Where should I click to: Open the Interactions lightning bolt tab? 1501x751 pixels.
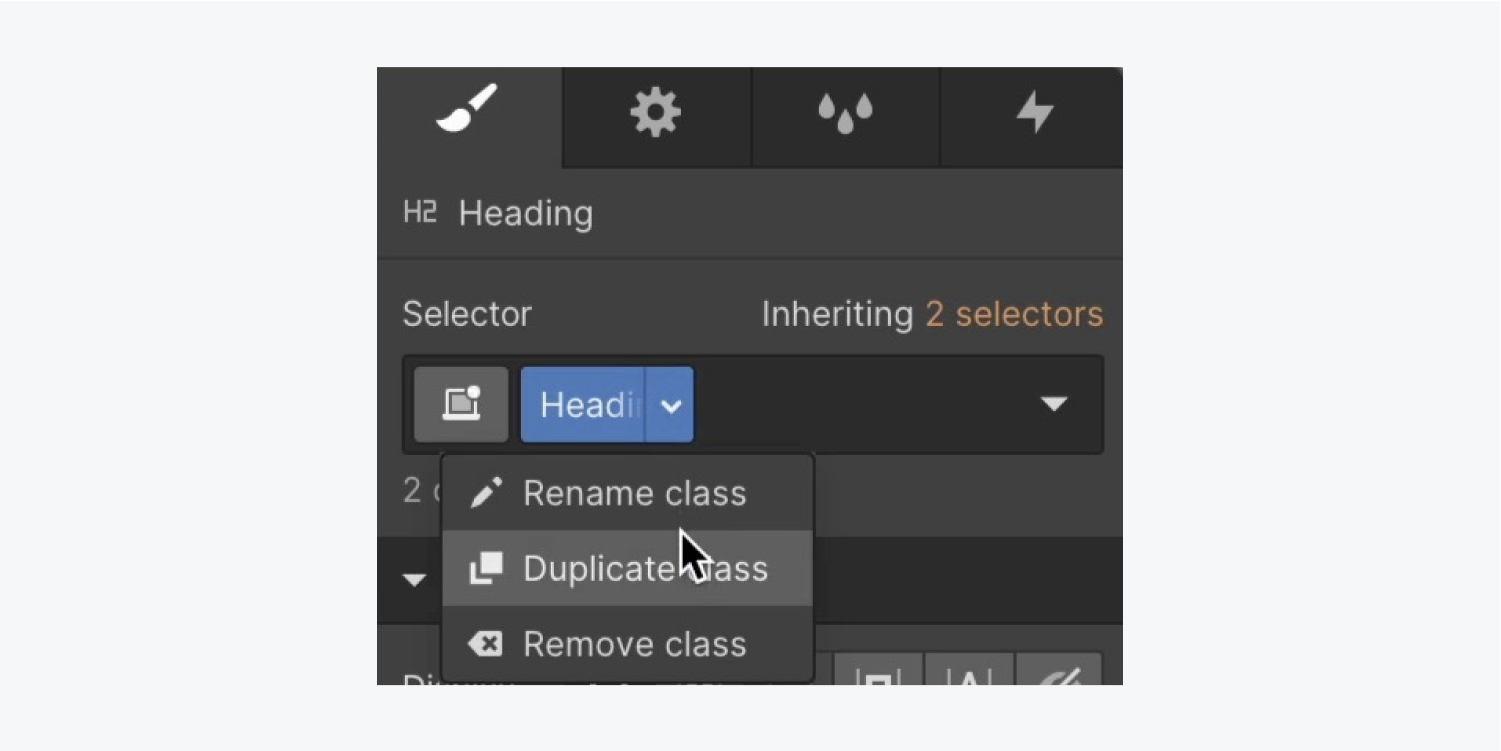pyautogui.click(x=1034, y=112)
